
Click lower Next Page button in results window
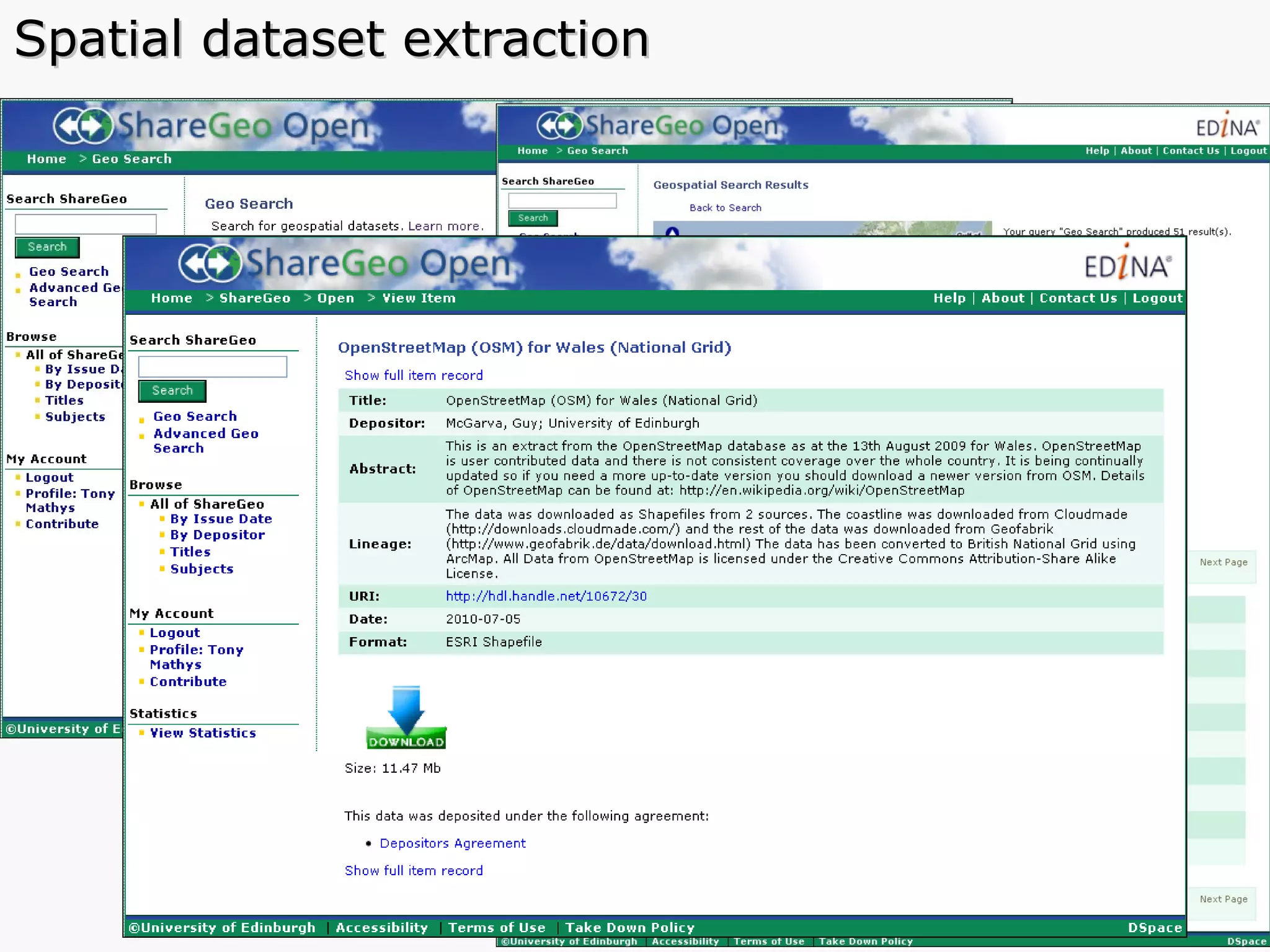click(x=1223, y=899)
